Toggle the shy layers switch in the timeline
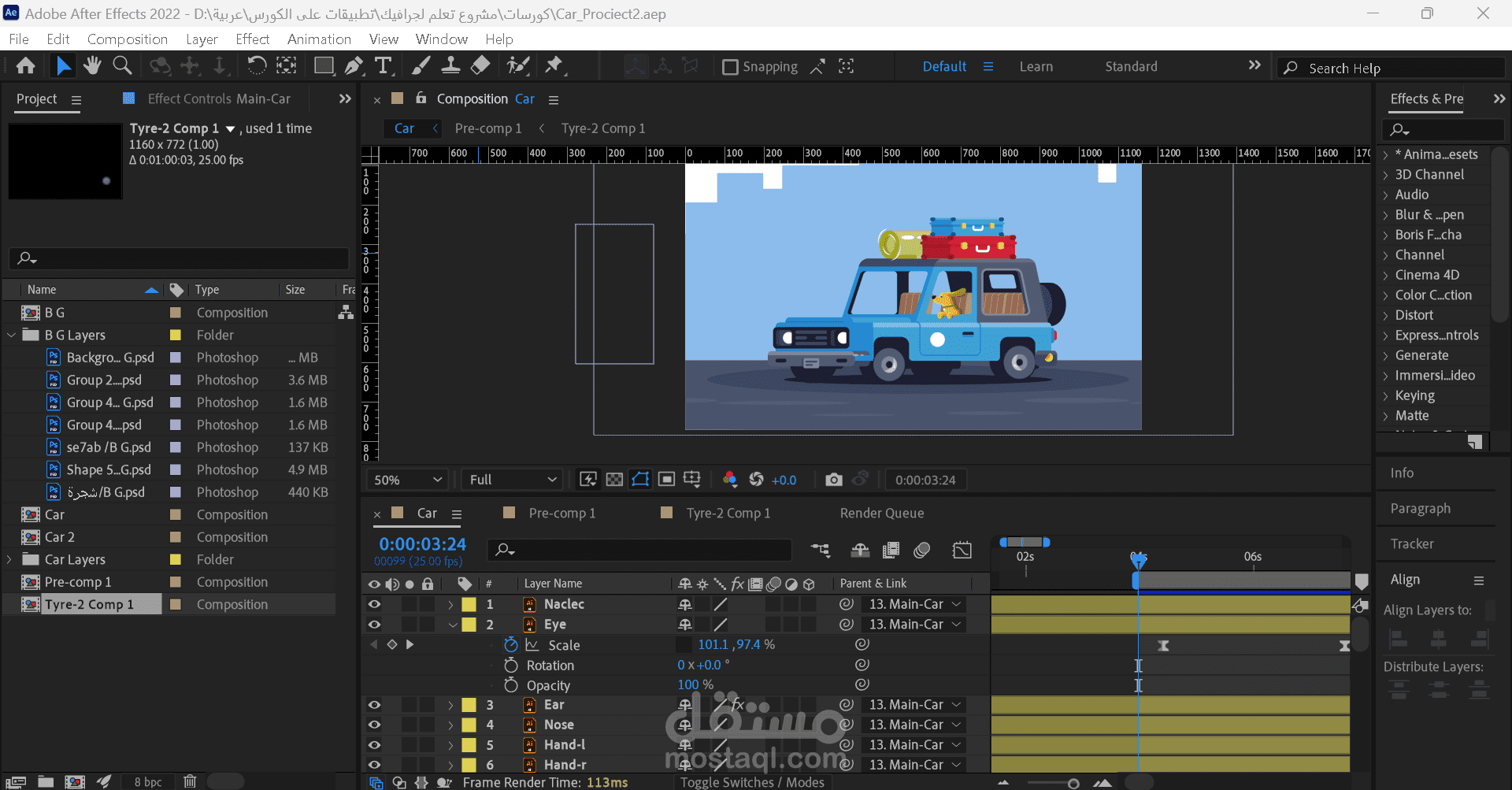This screenshot has height=790, width=1512. coord(860,551)
